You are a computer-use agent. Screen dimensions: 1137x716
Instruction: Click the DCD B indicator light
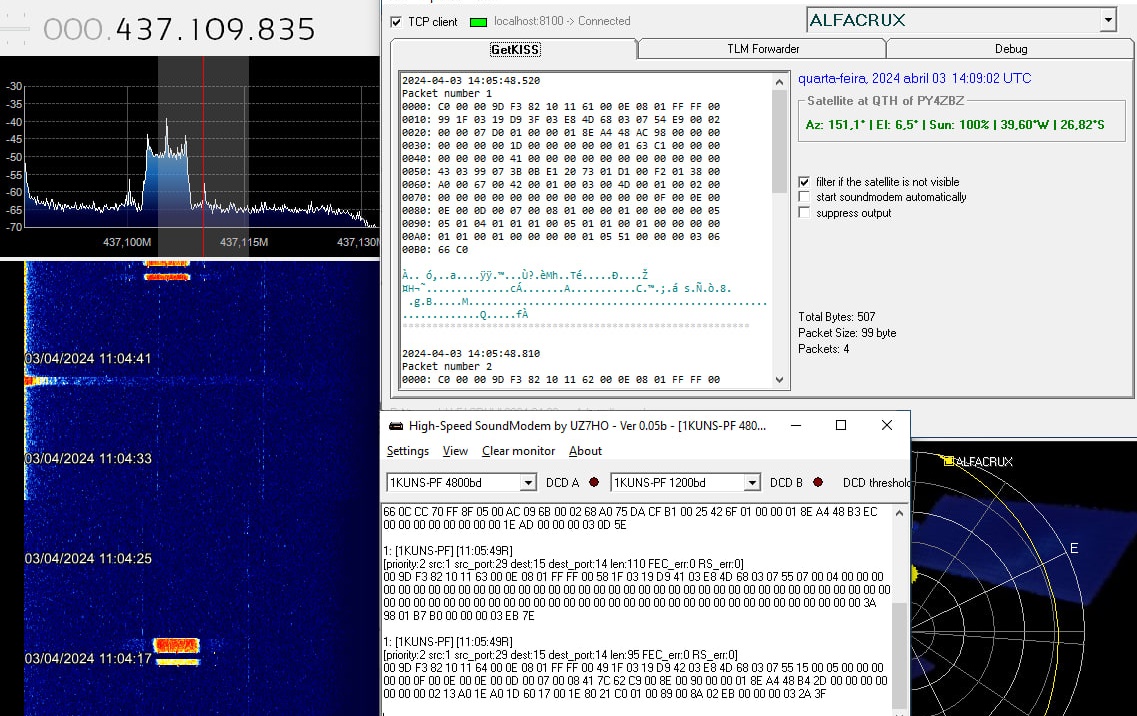point(818,482)
